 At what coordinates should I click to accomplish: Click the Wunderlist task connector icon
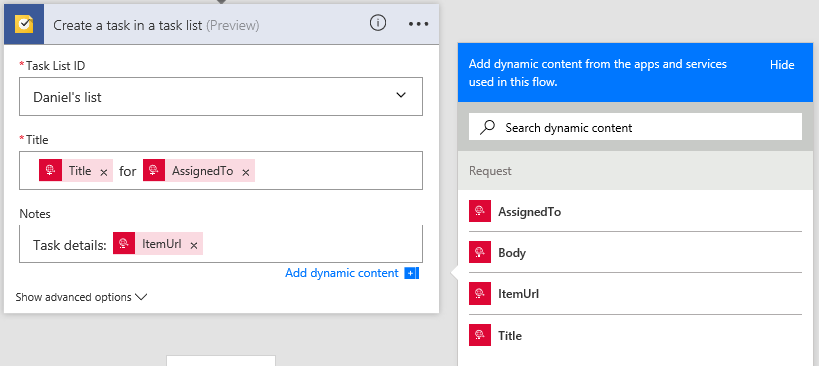(24, 25)
